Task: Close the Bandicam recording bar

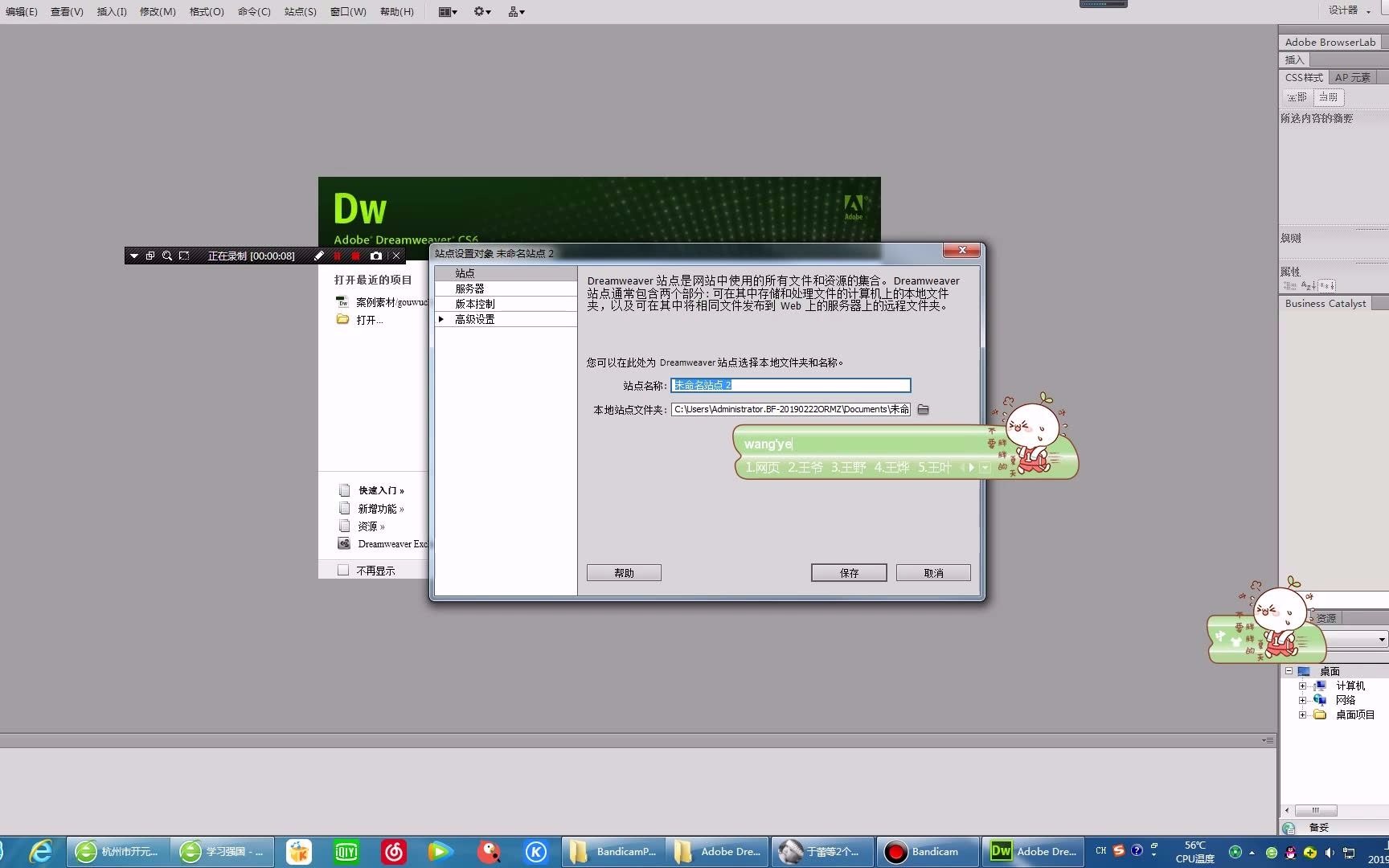Action: (x=396, y=256)
